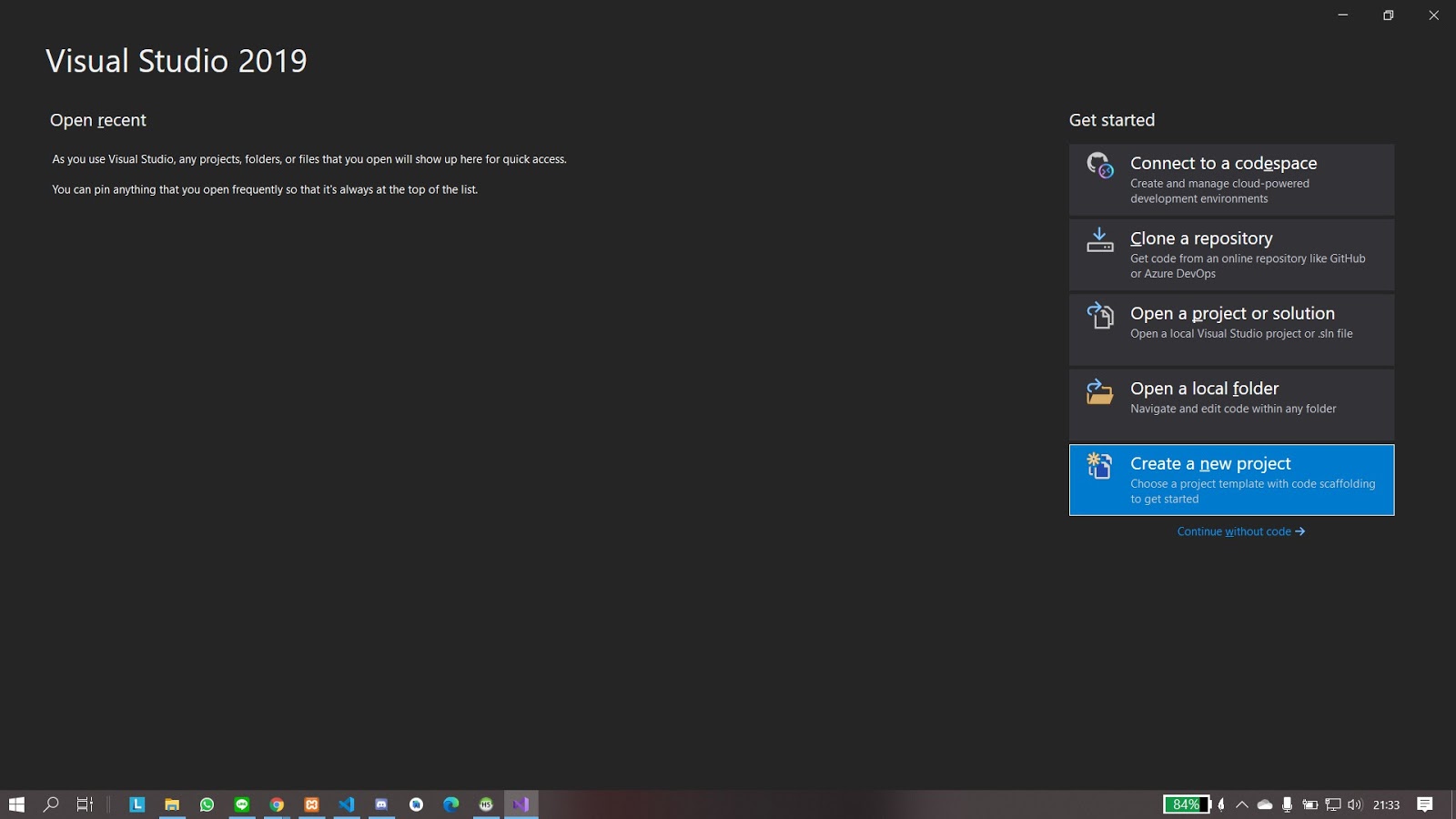This screenshot has width=1456, height=819.
Task: Click 'You can pin anything' paragraph
Action: 265,189
